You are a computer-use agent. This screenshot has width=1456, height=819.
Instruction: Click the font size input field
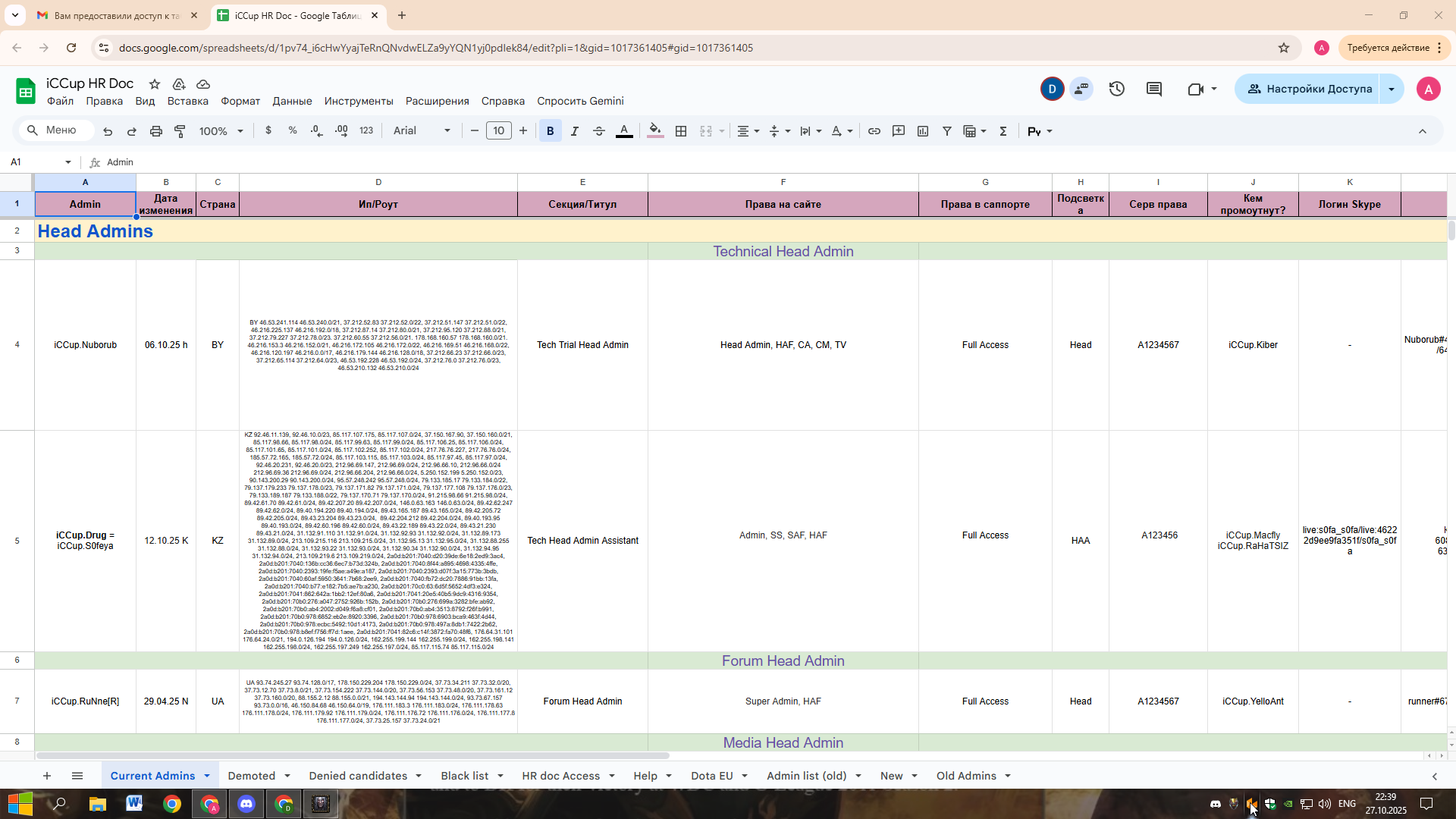[x=498, y=131]
